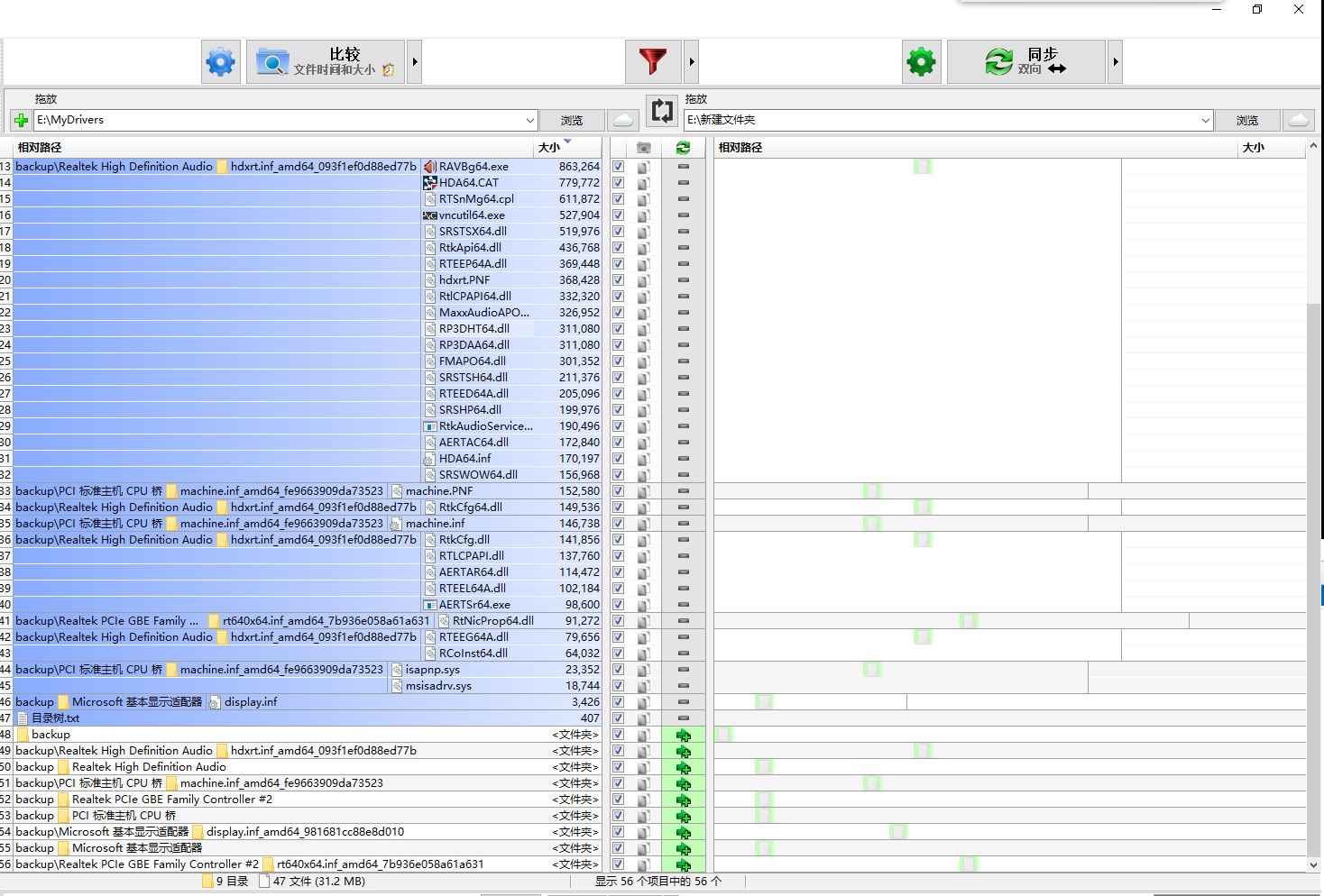Uncheck the checkbox for the RAVBg64.exe row

click(x=618, y=167)
